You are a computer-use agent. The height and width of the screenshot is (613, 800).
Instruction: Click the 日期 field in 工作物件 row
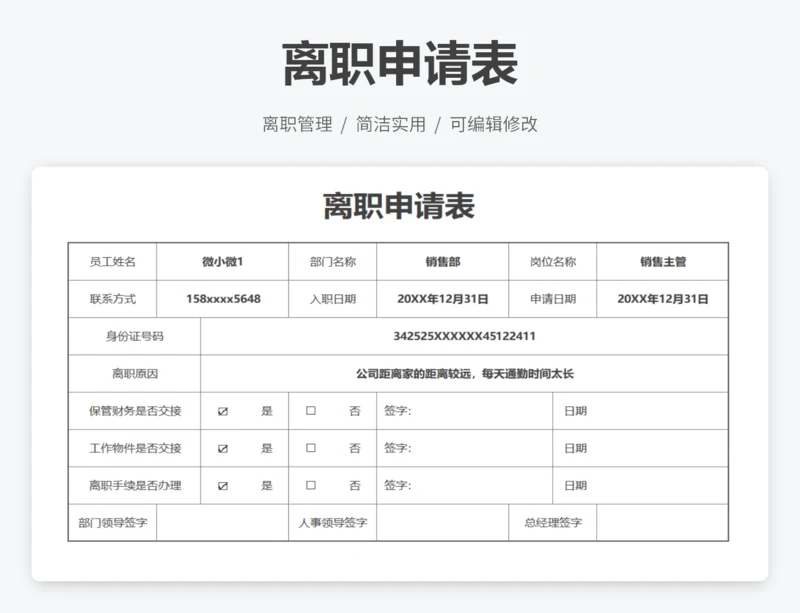(640, 448)
